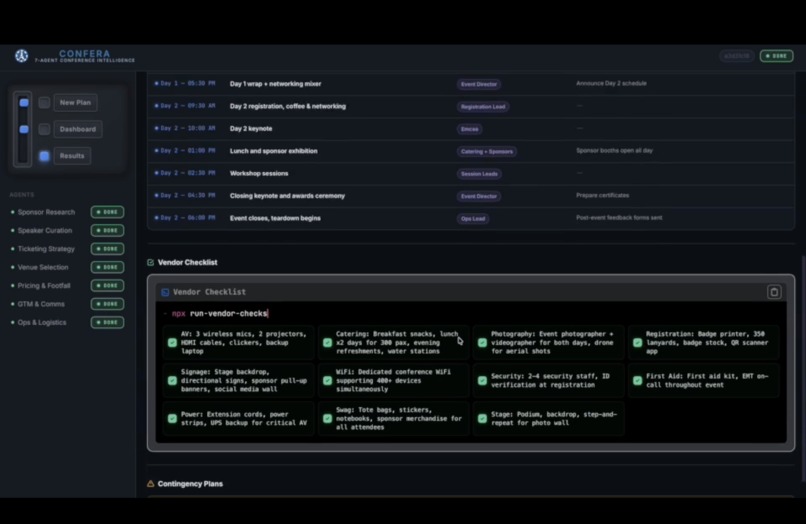Click DONE badge for Venue Selection

coord(107,267)
